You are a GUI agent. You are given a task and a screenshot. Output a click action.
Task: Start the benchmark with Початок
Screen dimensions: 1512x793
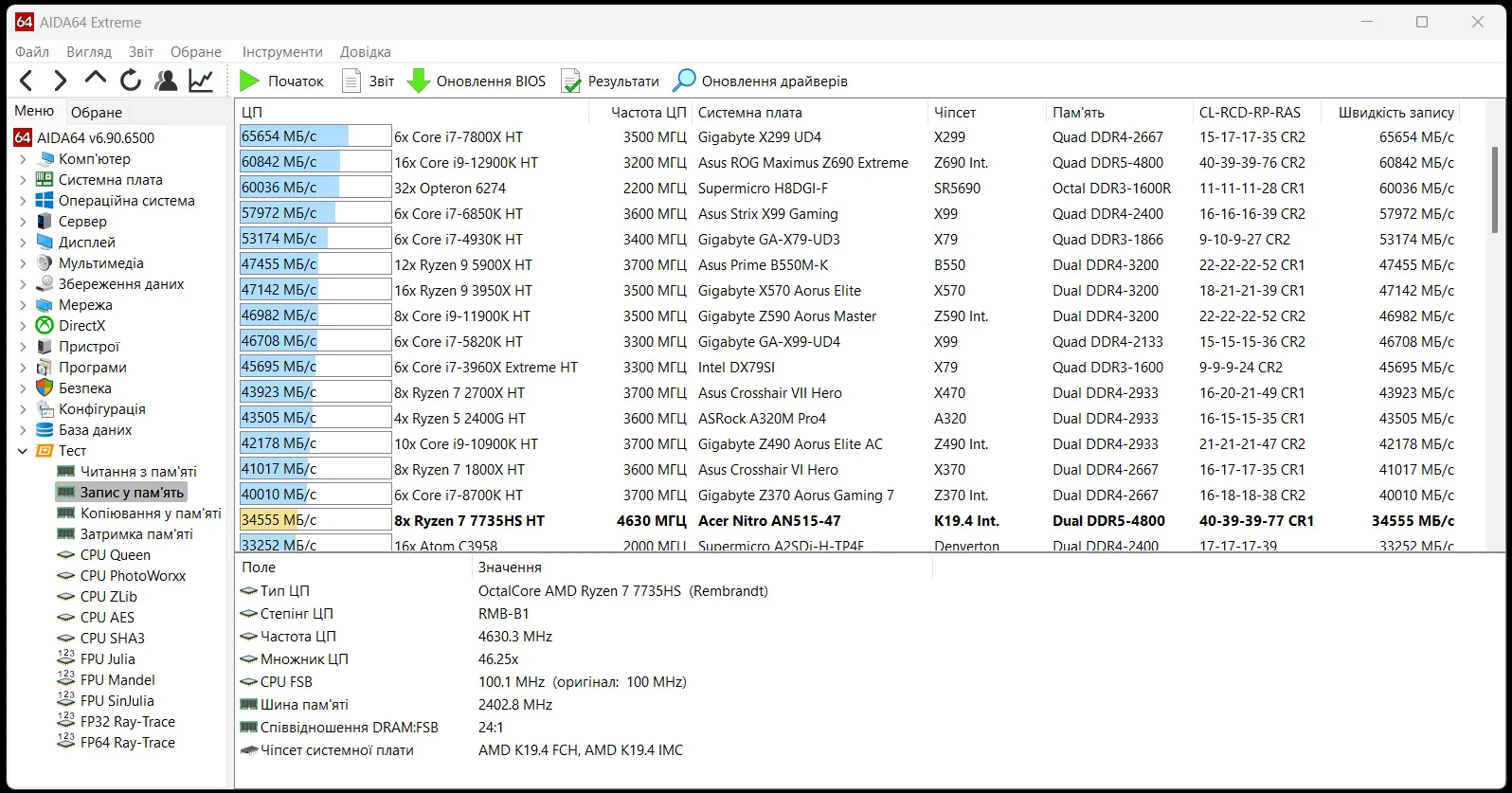(x=281, y=81)
